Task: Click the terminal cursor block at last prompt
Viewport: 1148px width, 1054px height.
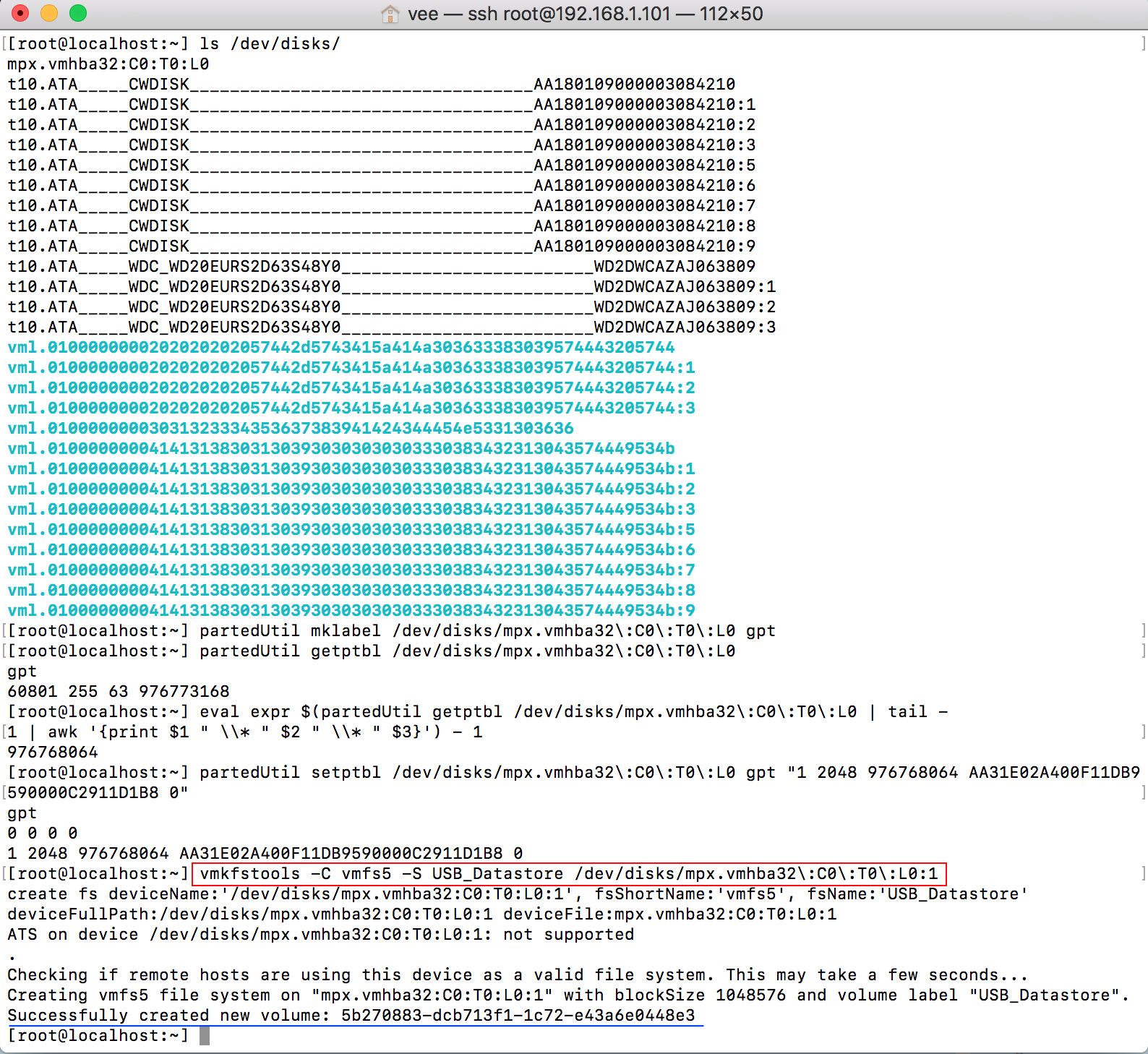Action: point(205,1036)
